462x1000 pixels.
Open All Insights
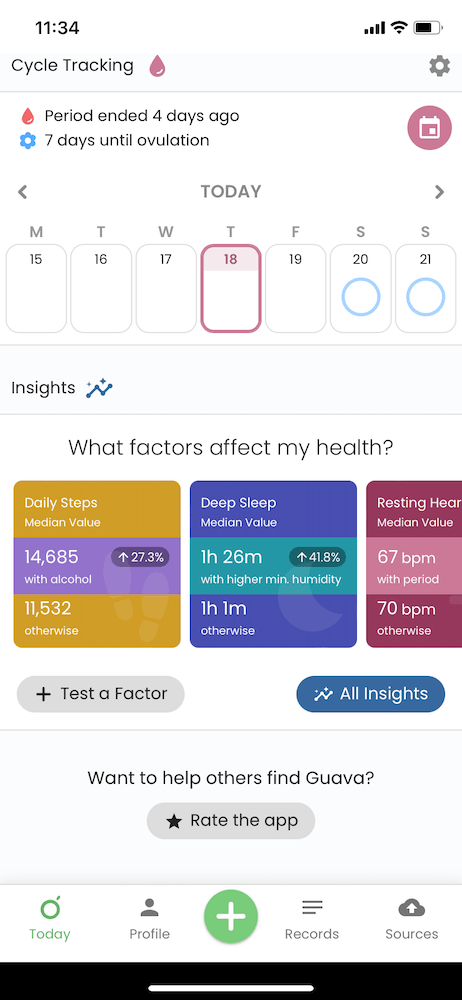(x=371, y=694)
